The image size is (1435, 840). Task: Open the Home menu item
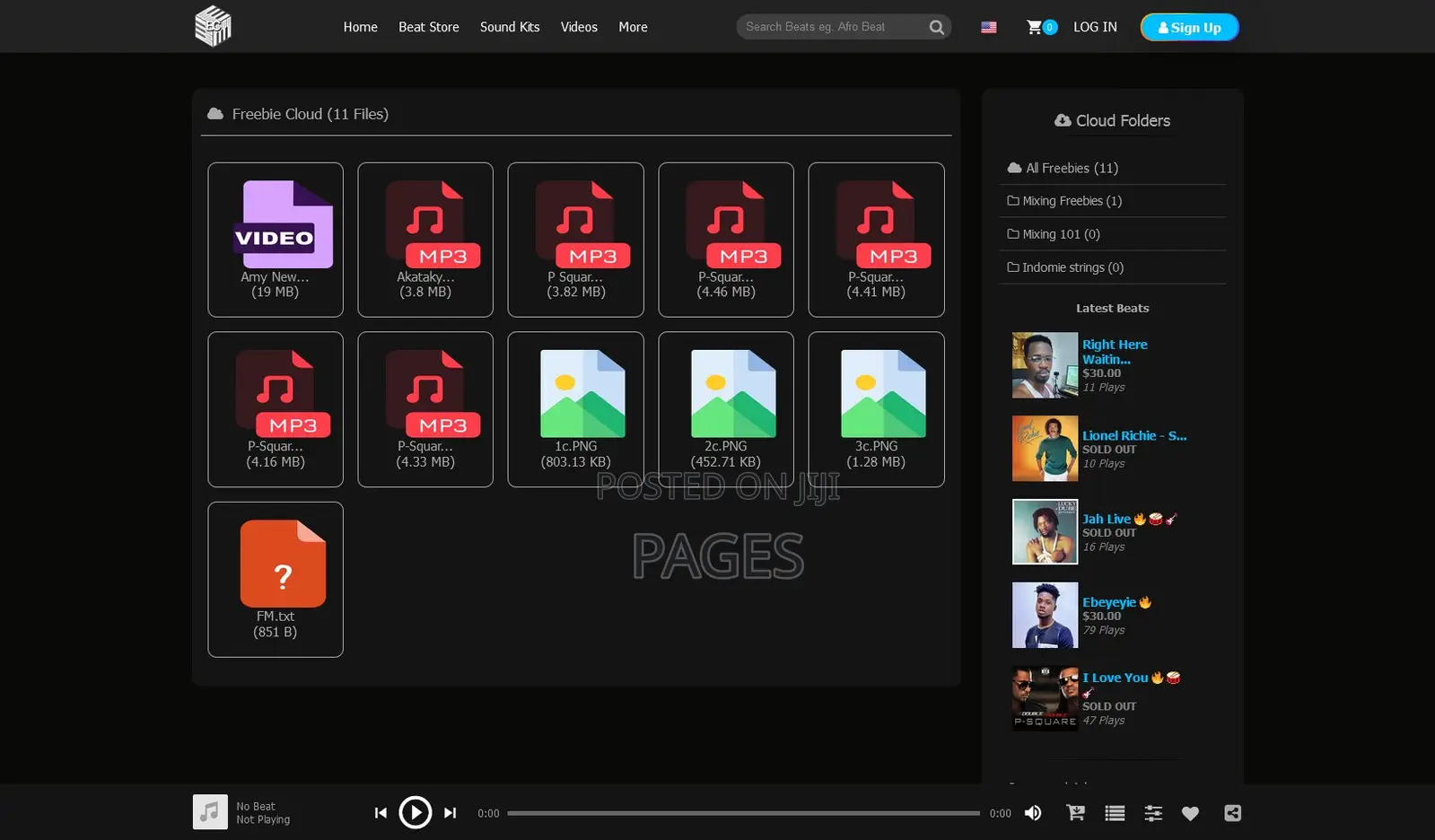click(360, 27)
